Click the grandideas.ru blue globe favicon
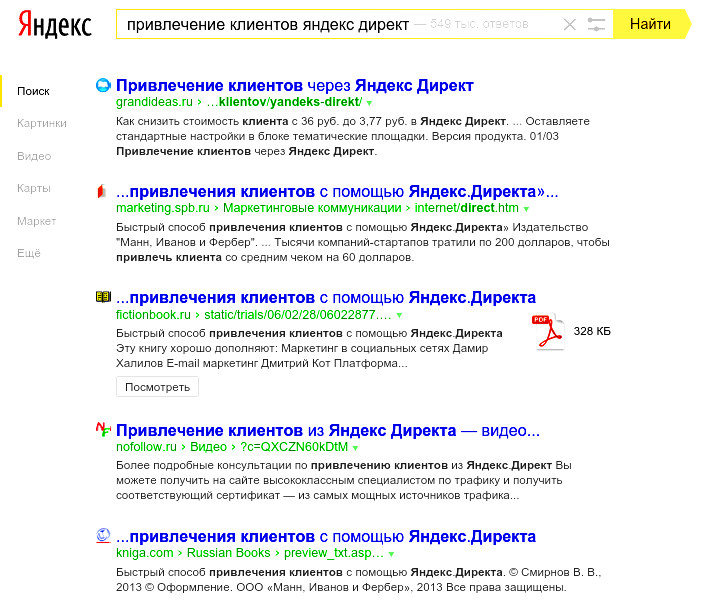Viewport: 702px width, 608px height. click(x=103, y=85)
